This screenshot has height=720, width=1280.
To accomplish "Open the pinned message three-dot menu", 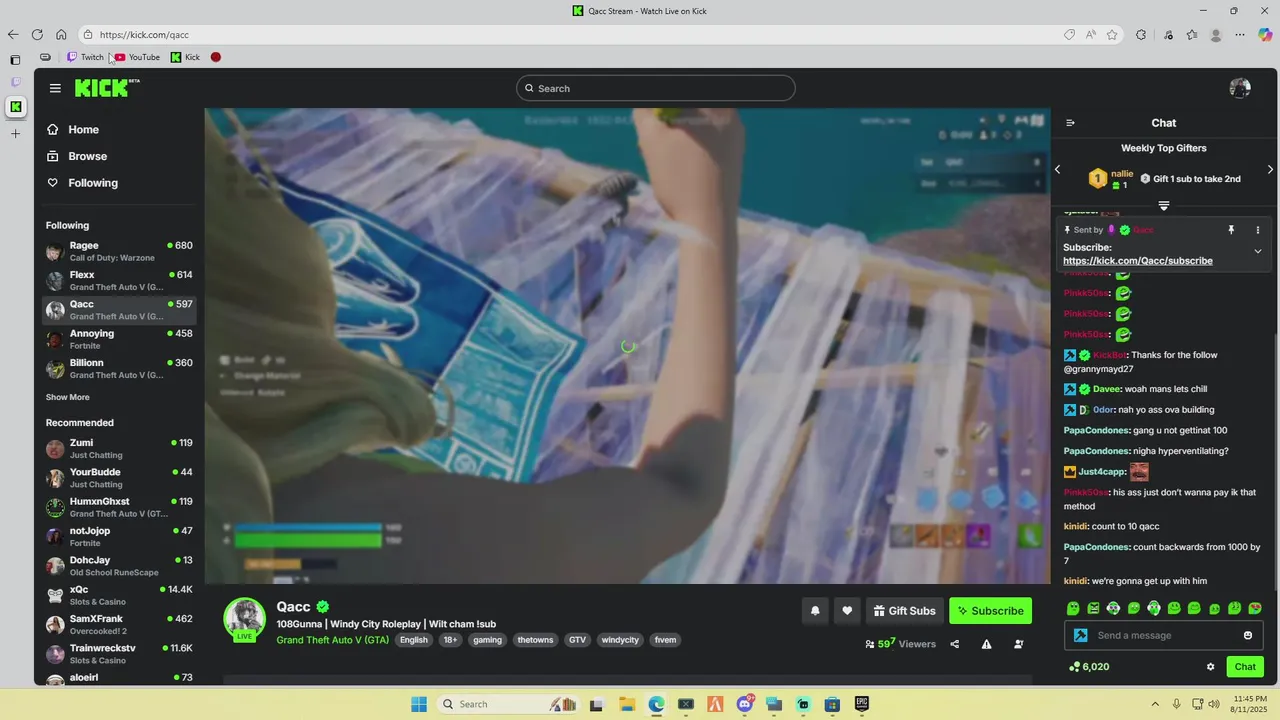I will coord(1258,230).
